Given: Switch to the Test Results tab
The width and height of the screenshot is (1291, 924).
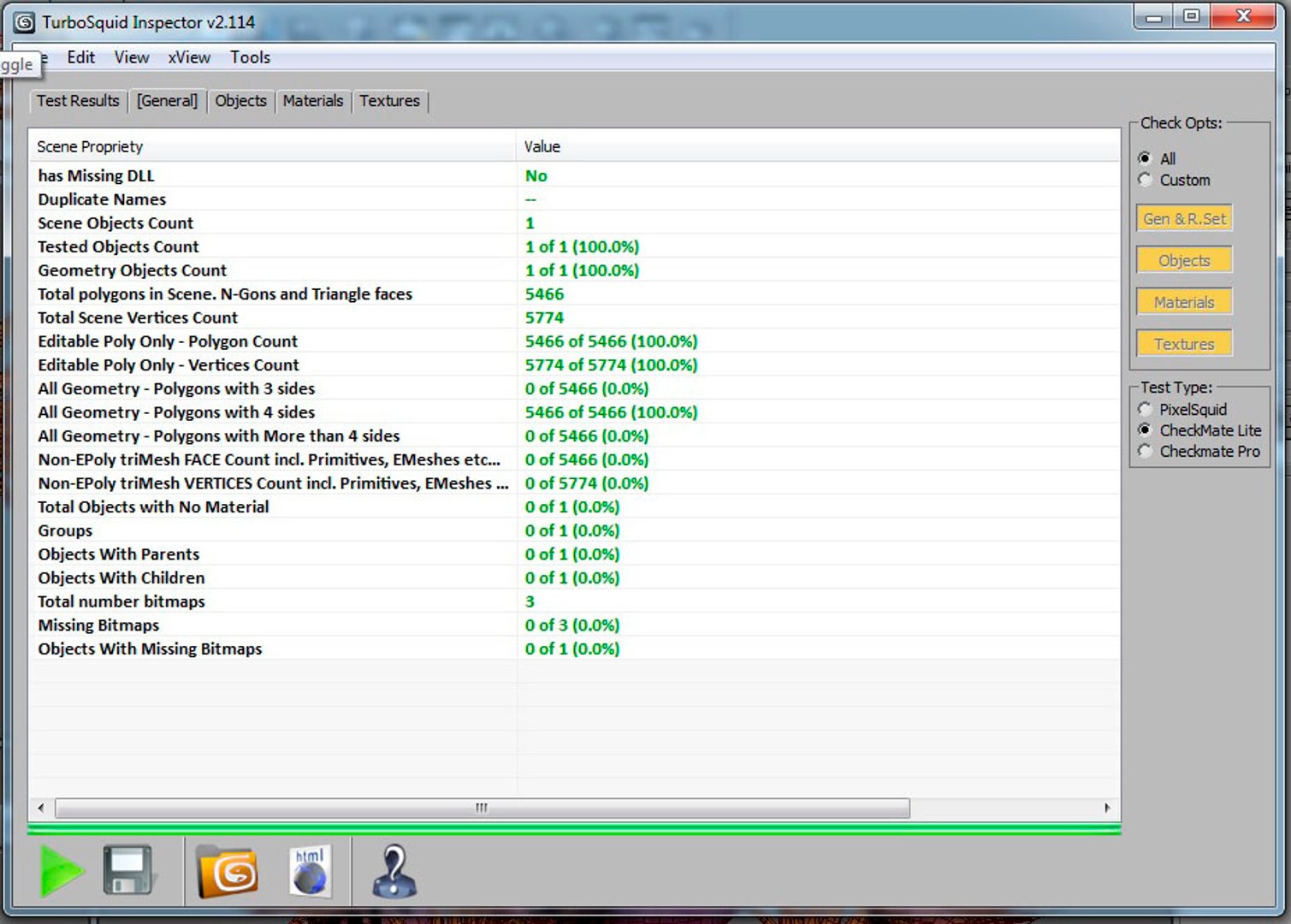Looking at the screenshot, I should point(78,101).
